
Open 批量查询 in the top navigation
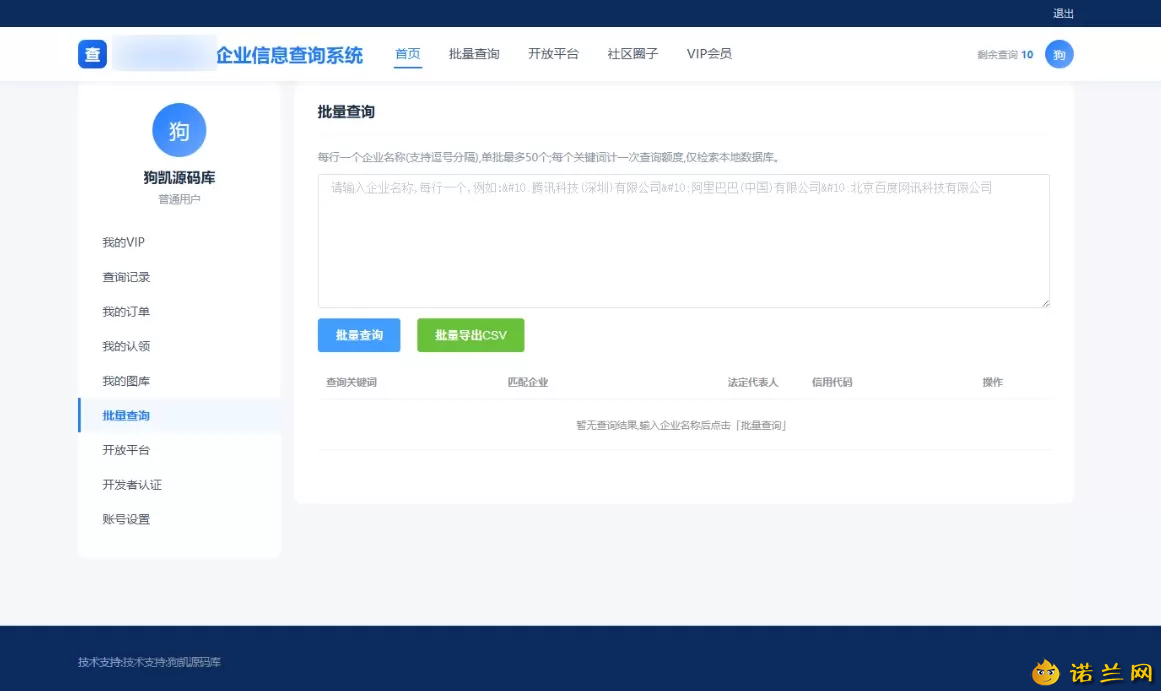click(x=474, y=54)
